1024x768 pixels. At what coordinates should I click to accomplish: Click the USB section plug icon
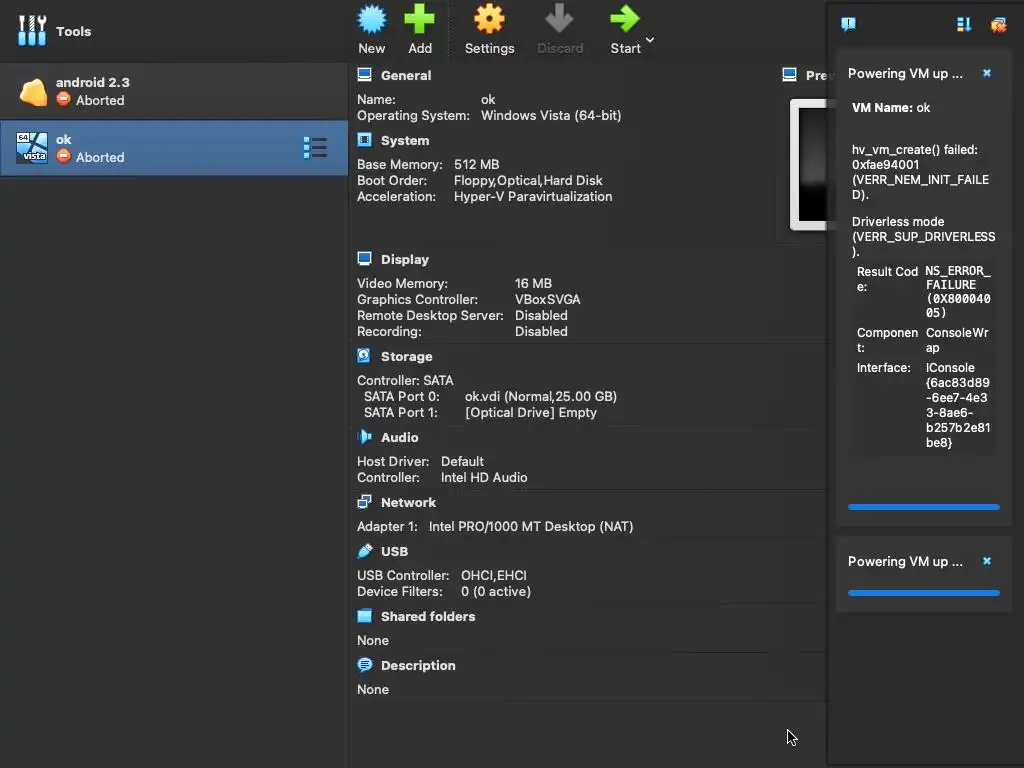point(364,551)
